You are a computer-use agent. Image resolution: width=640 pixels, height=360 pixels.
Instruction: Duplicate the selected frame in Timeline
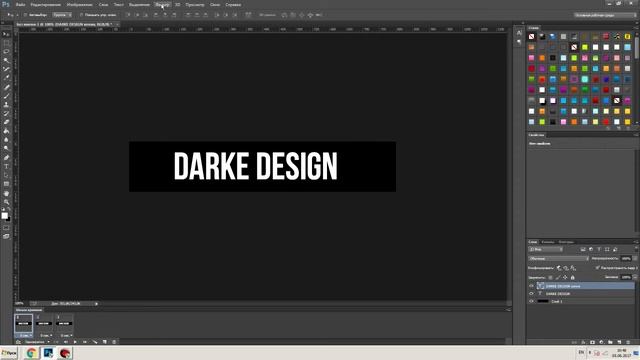click(104, 342)
